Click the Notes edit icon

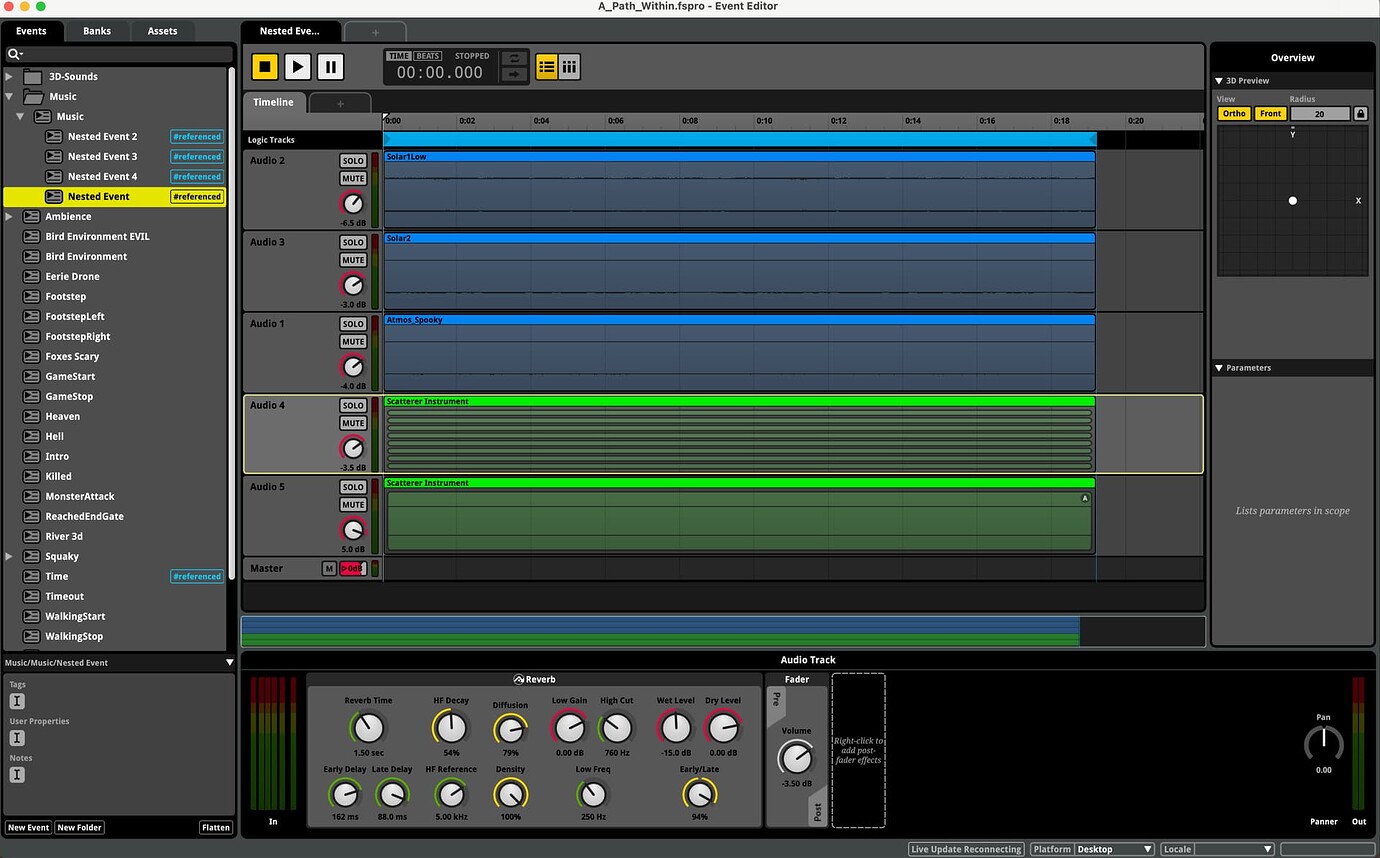click(x=17, y=775)
